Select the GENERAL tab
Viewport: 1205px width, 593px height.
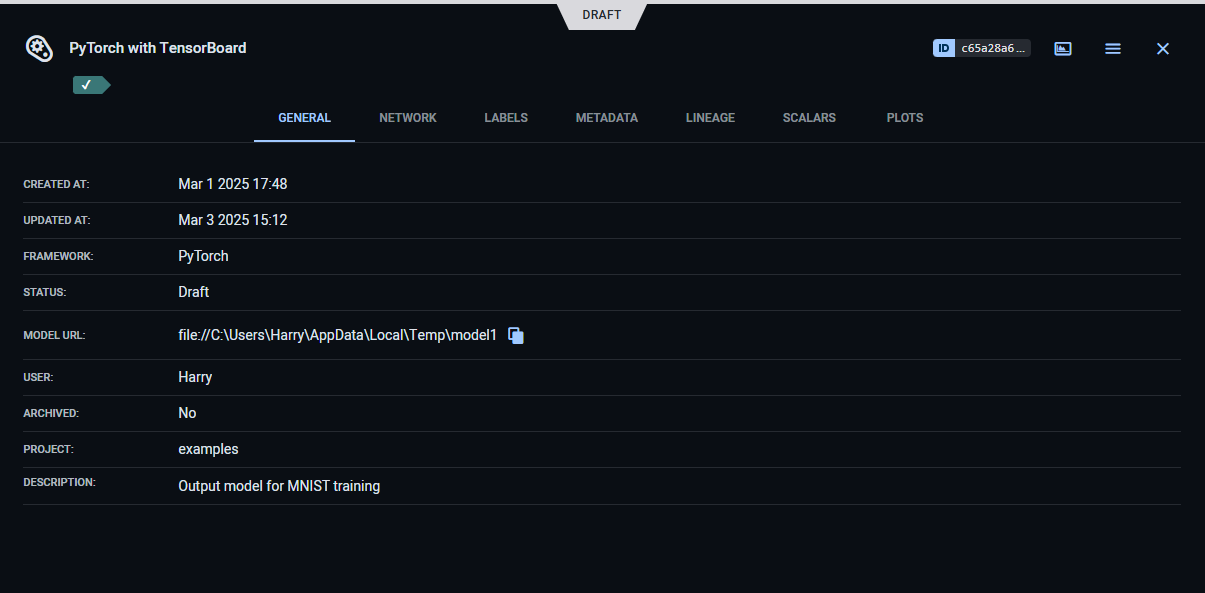pyautogui.click(x=304, y=118)
